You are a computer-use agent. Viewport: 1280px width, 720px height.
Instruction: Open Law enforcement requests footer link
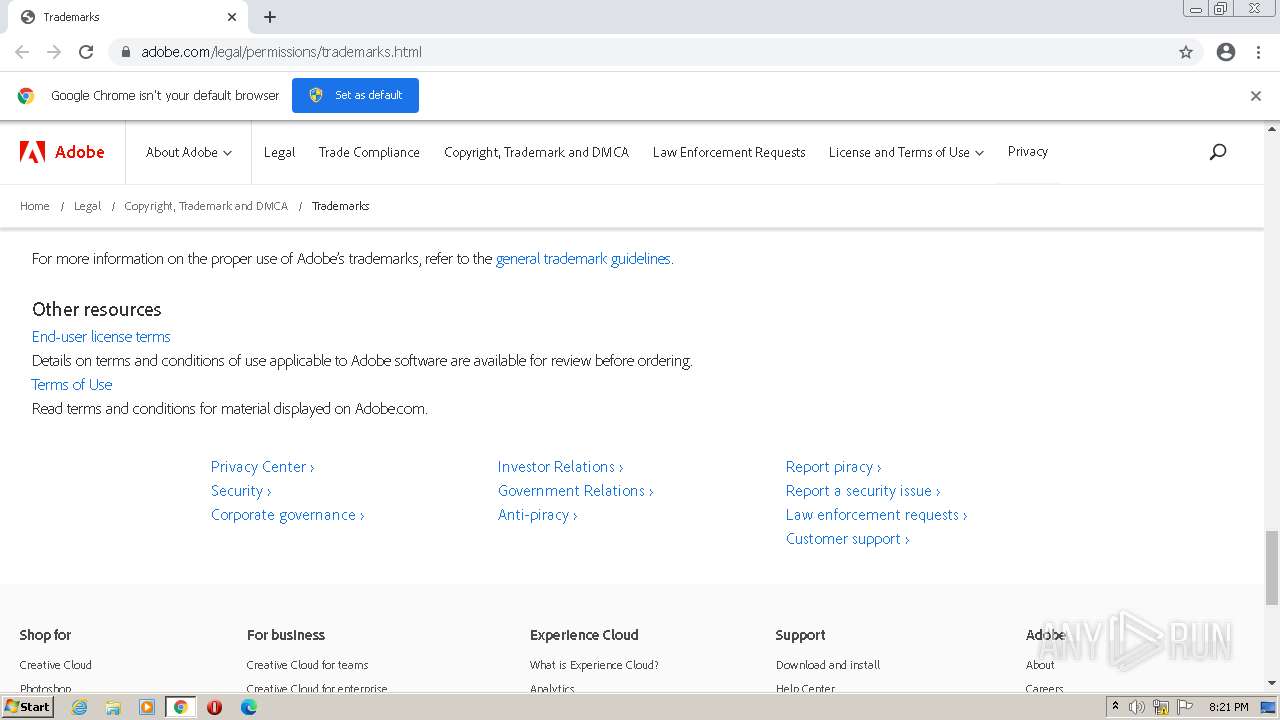876,515
